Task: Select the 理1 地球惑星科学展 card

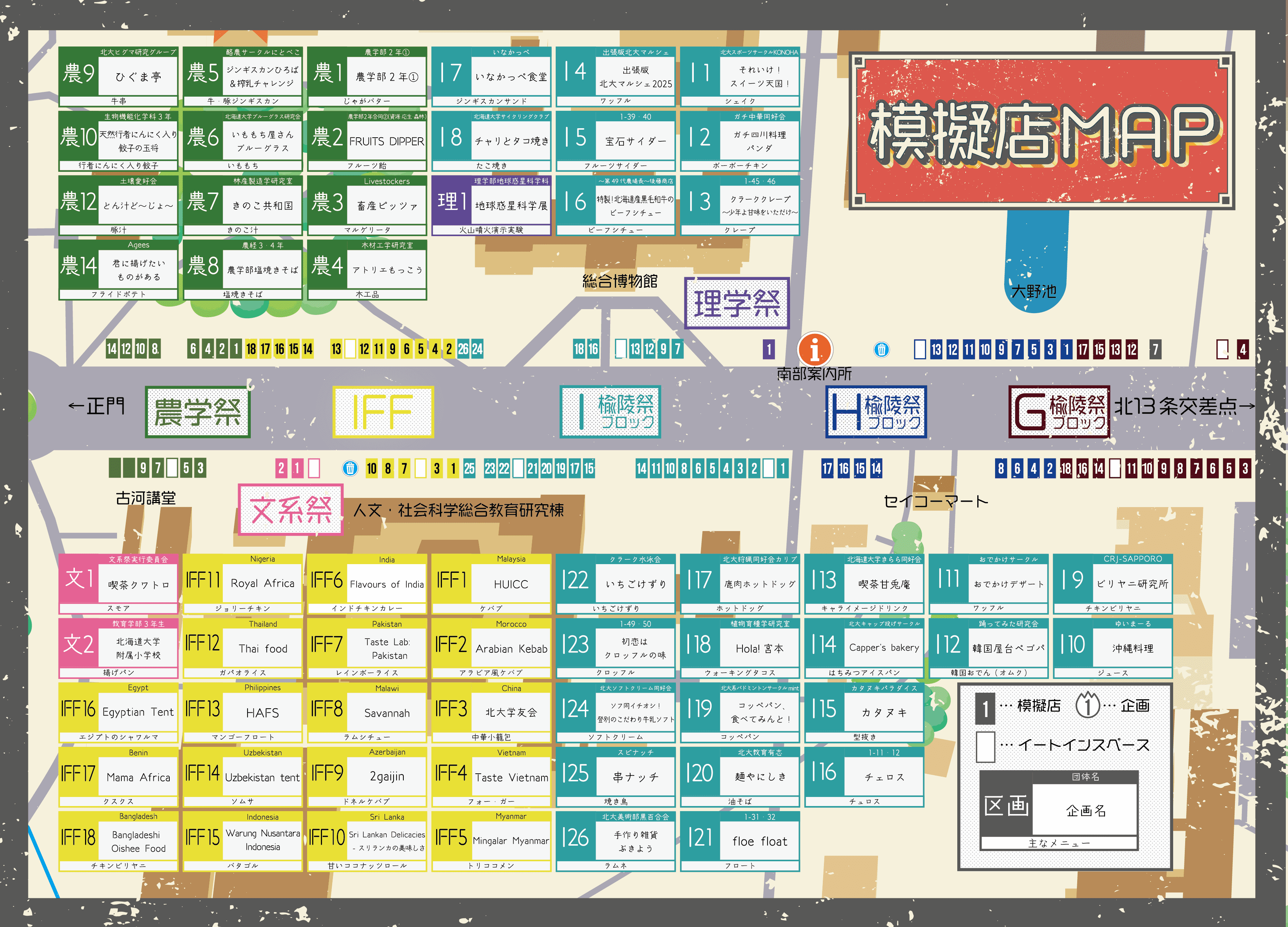Action: point(491,205)
